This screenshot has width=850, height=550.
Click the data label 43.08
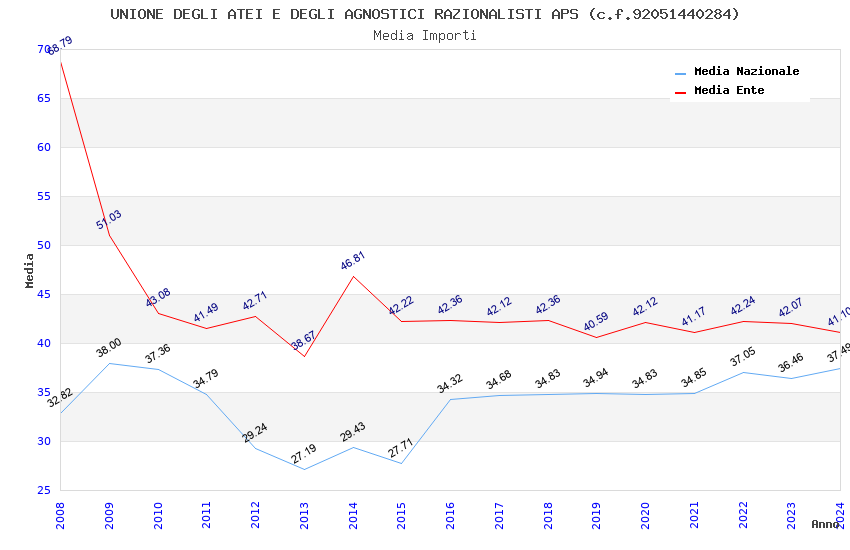[158, 297]
